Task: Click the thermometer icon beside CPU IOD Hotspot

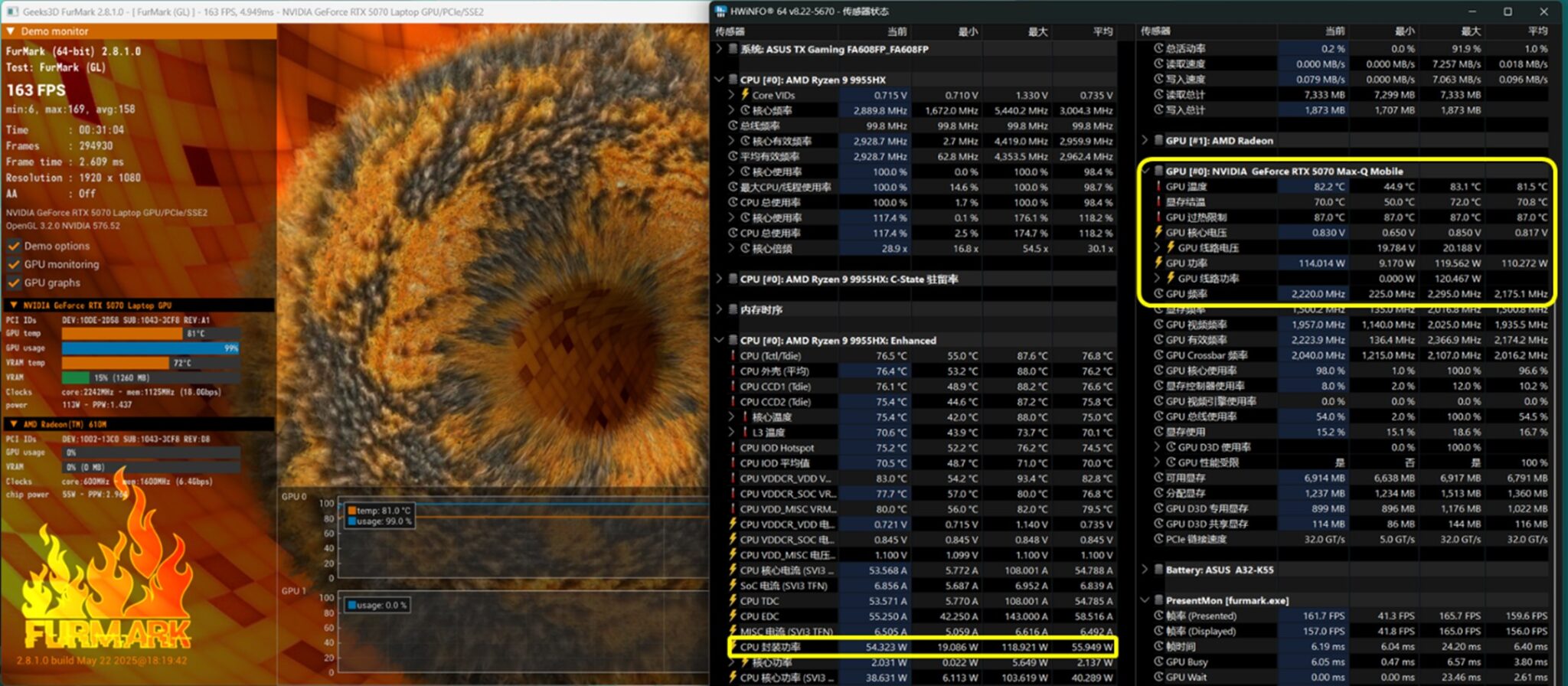Action: [733, 447]
